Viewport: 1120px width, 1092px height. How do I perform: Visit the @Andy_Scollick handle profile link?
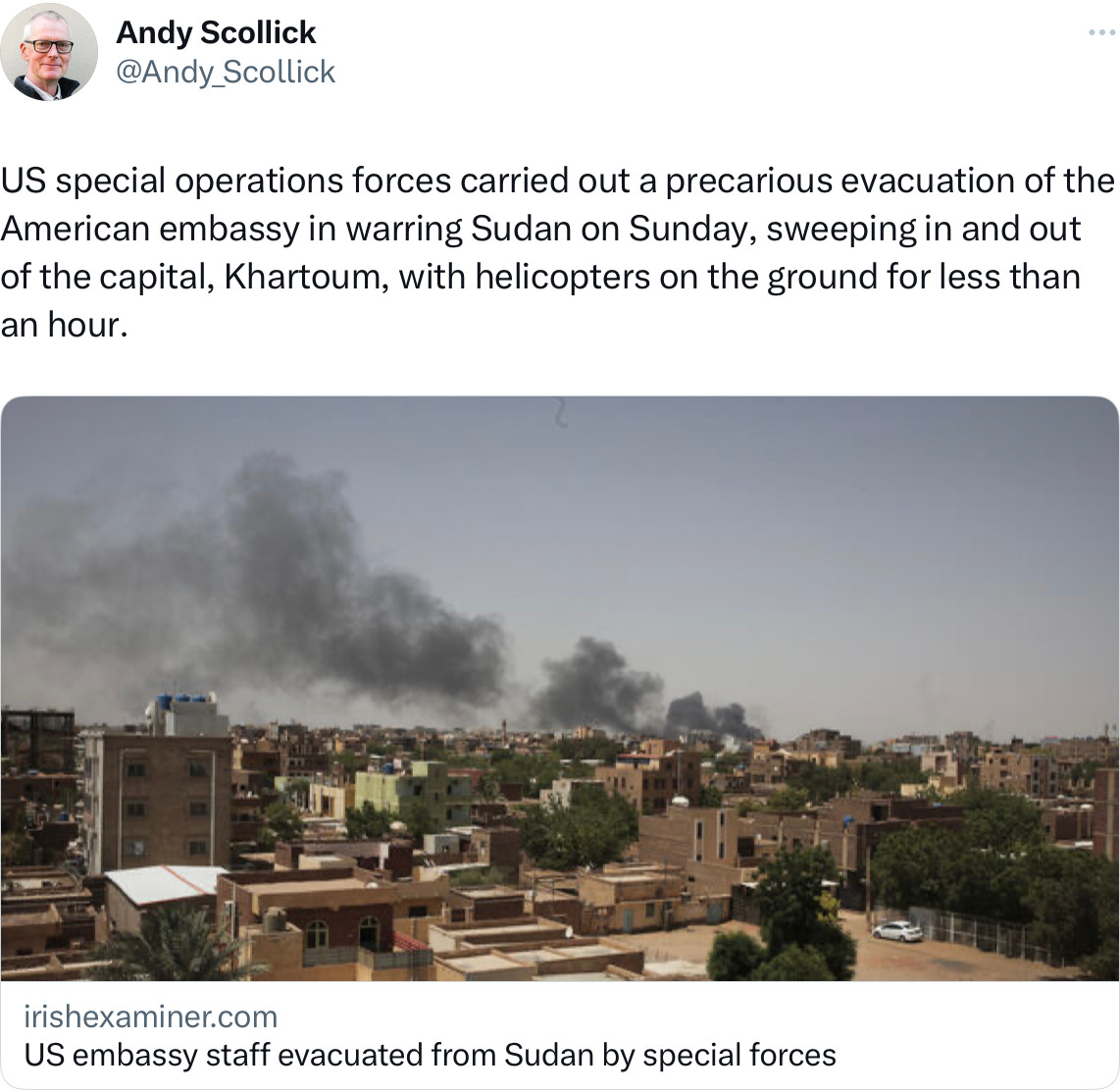click(x=225, y=73)
